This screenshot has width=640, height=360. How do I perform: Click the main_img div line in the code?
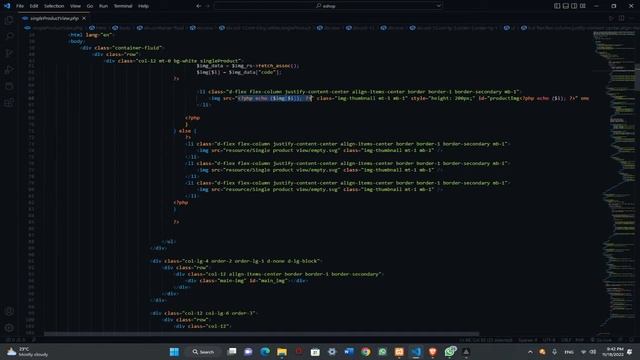point(247,281)
